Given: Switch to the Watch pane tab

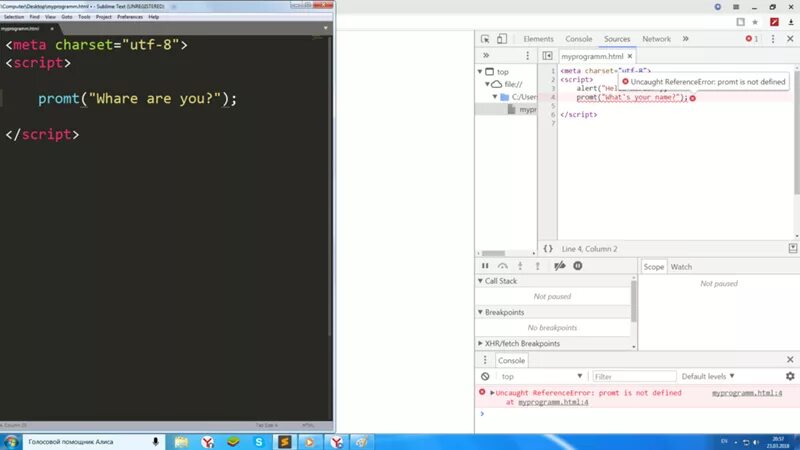Looking at the screenshot, I should (x=681, y=267).
